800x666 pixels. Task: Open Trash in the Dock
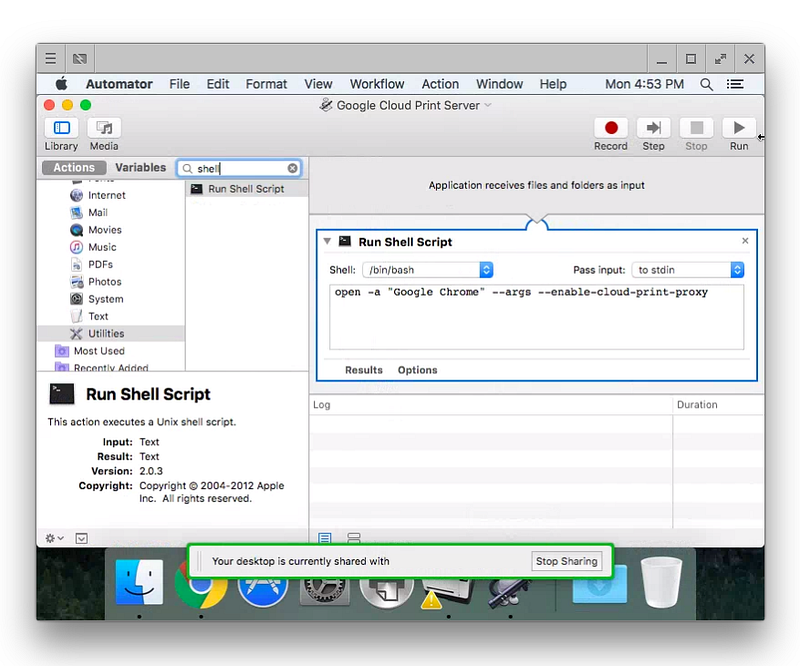pyautogui.click(x=661, y=582)
